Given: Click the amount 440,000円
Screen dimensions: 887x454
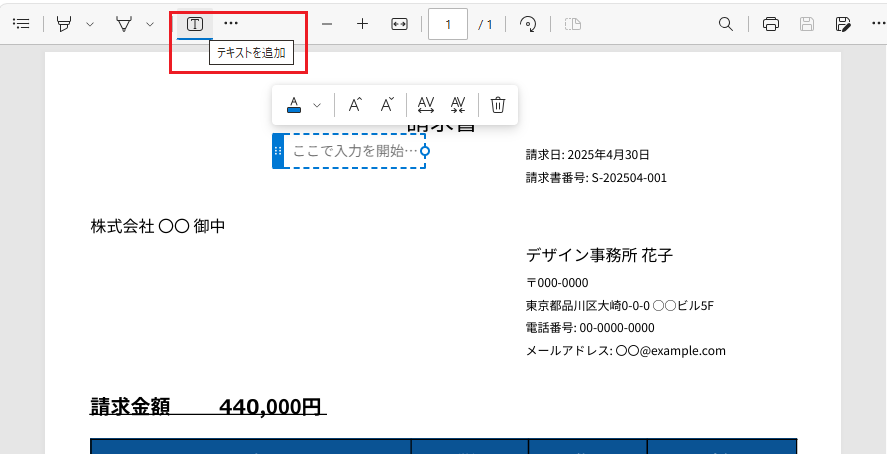Looking at the screenshot, I should [270, 407].
